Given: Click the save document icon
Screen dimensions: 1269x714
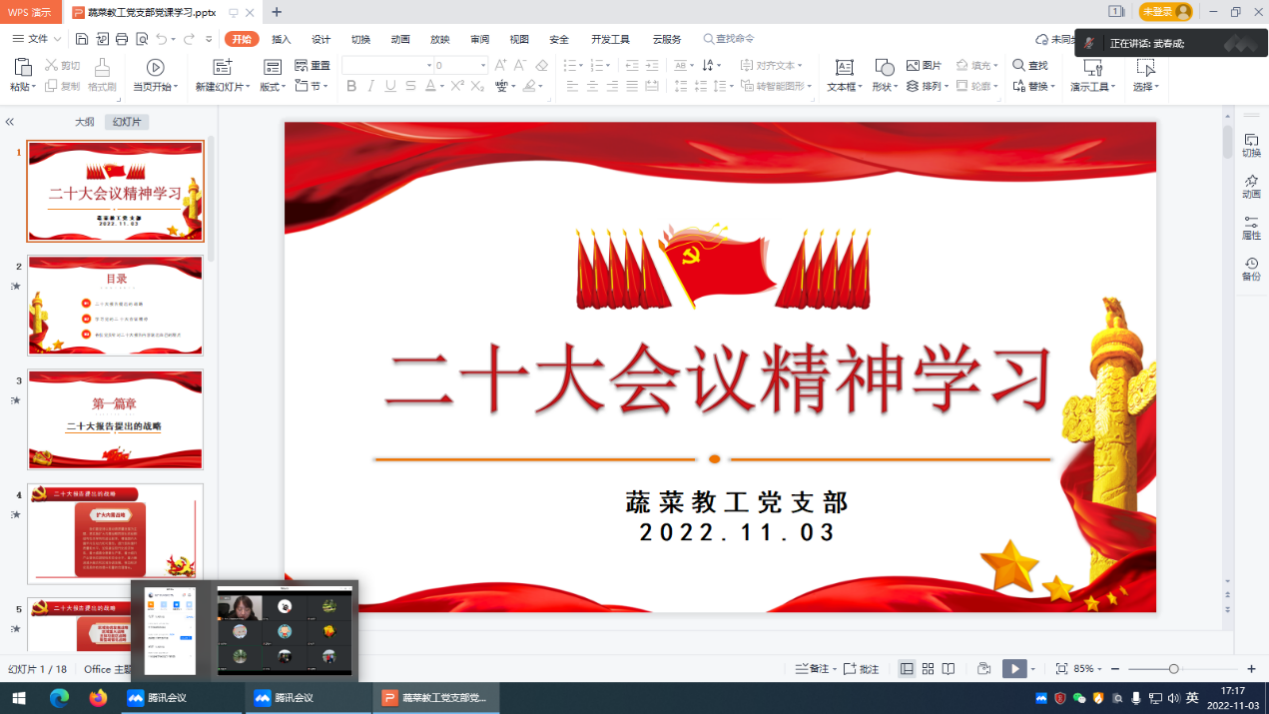Looking at the screenshot, I should (x=82, y=39).
